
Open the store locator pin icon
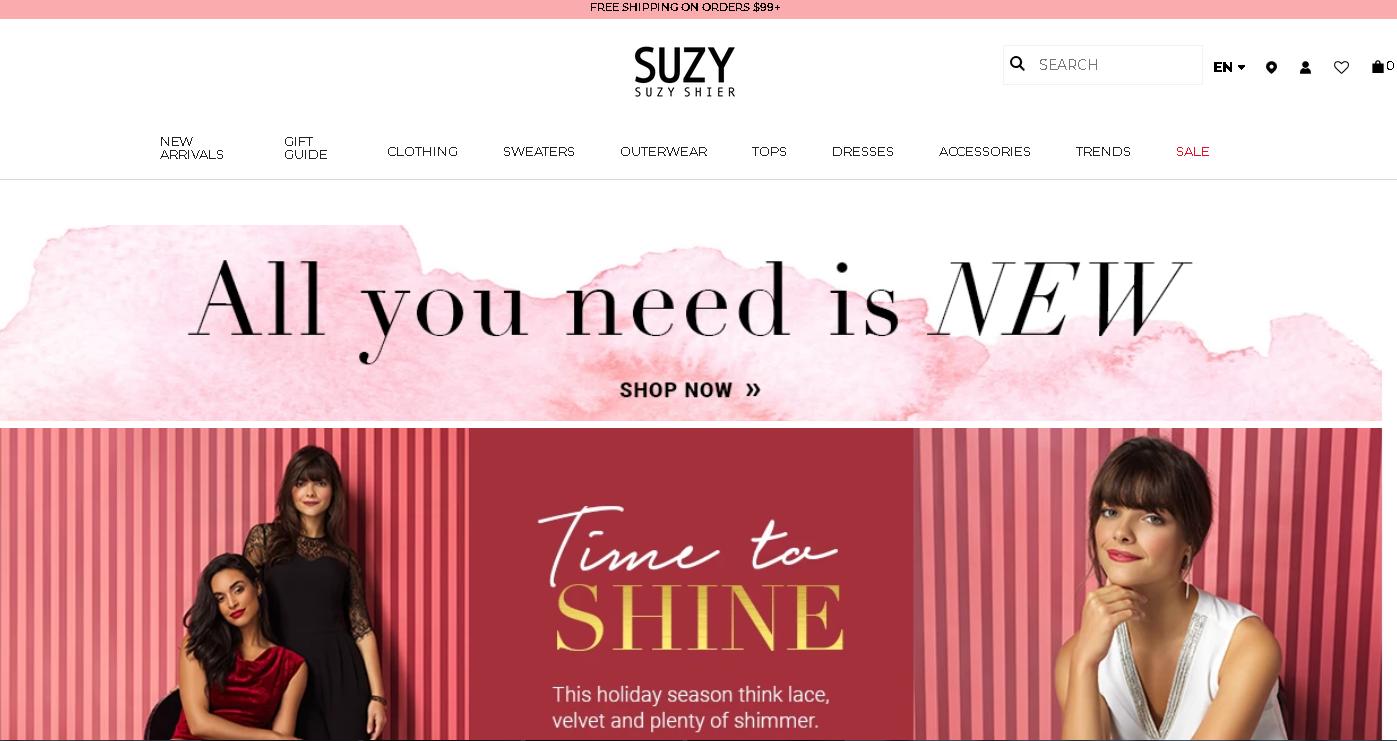pos(1271,67)
